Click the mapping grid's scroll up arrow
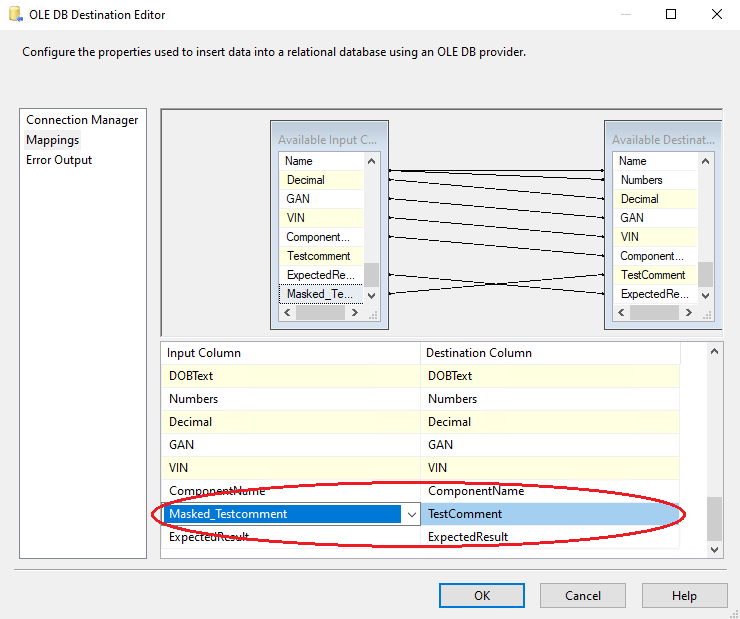This screenshot has width=740, height=619. [714, 351]
